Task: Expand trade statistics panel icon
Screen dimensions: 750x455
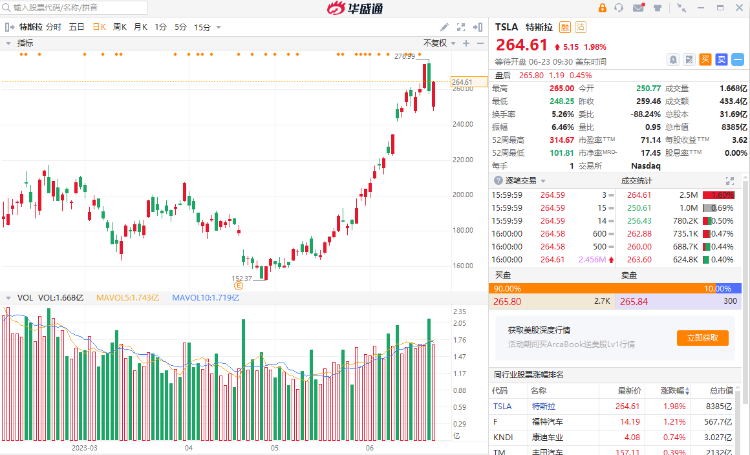Action: [729, 181]
